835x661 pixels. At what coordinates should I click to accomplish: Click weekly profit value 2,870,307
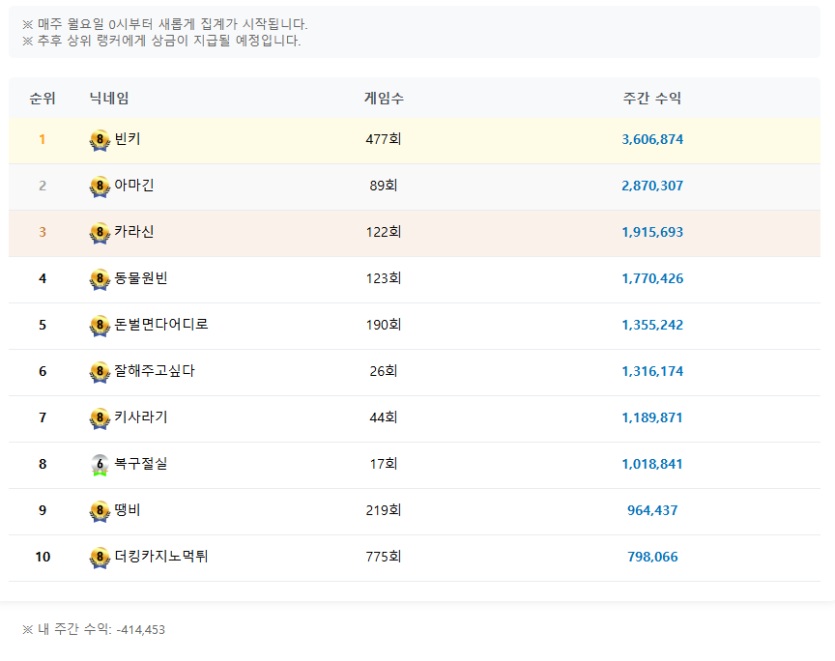pyautogui.click(x=652, y=186)
